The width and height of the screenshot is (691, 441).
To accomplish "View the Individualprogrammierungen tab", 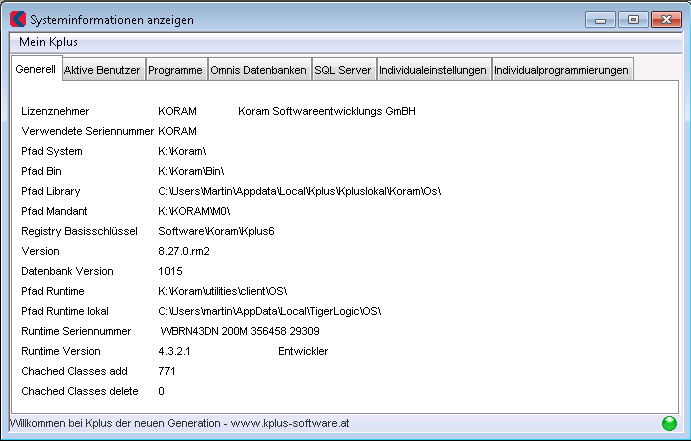I will coord(561,70).
